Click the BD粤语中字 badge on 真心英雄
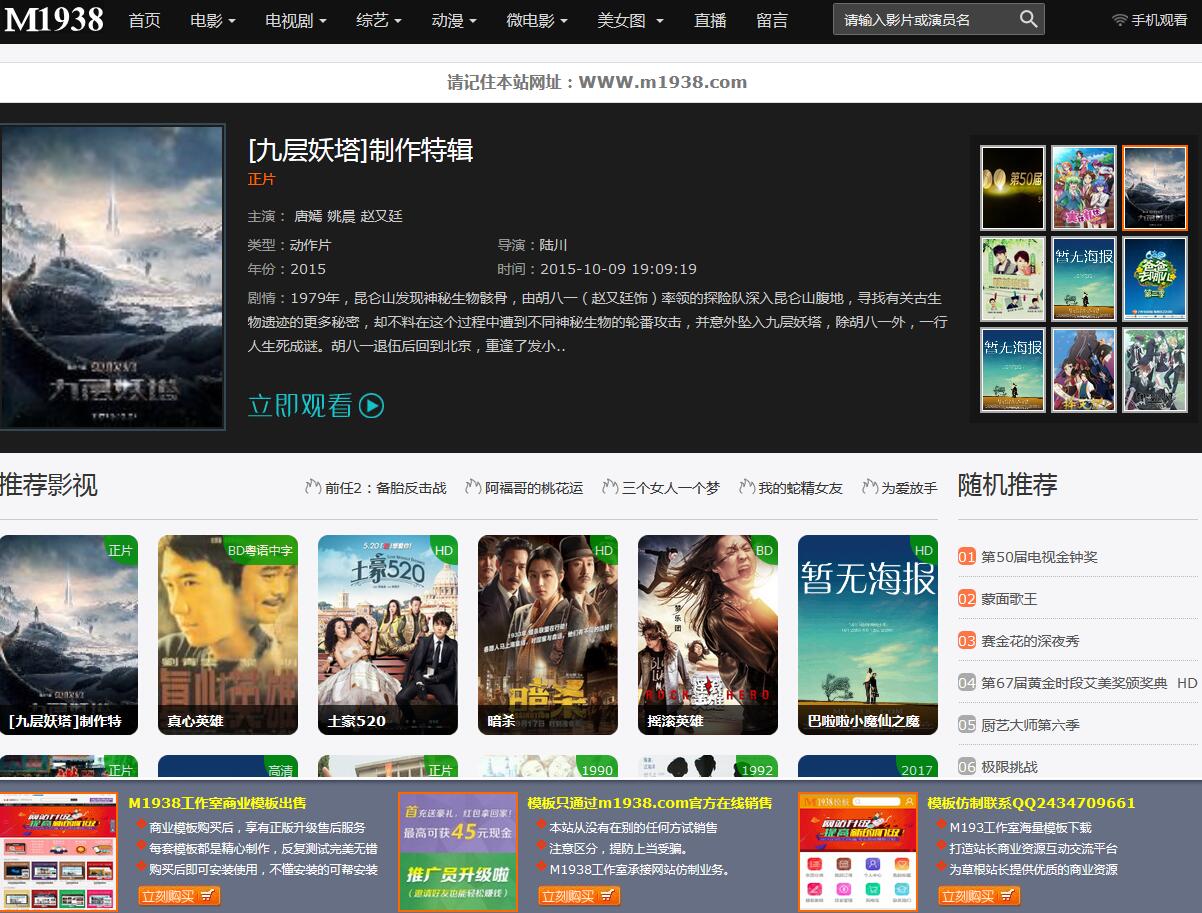Viewport: 1202px width, 913px height. tap(260, 550)
